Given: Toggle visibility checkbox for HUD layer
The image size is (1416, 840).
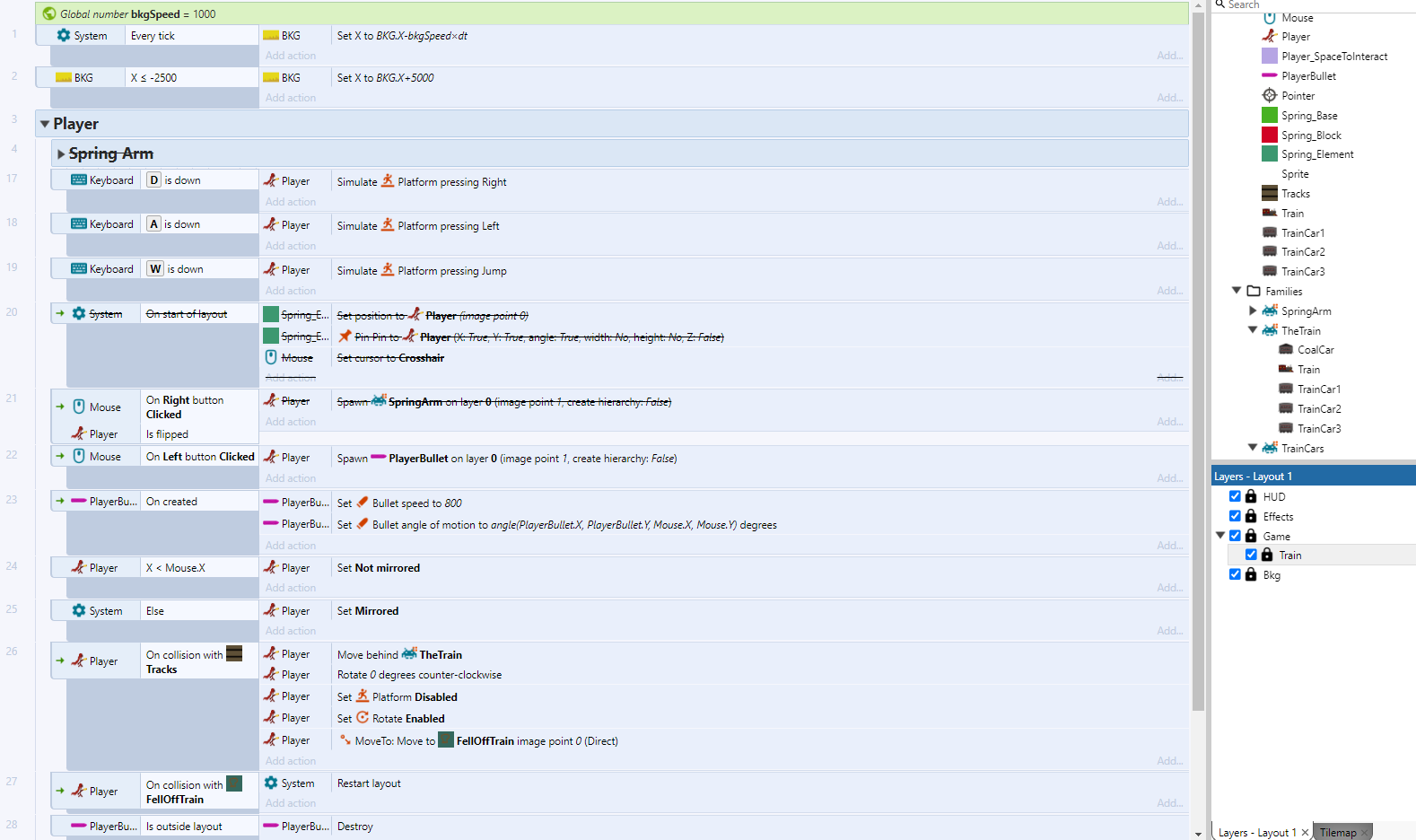Looking at the screenshot, I should point(1235,496).
